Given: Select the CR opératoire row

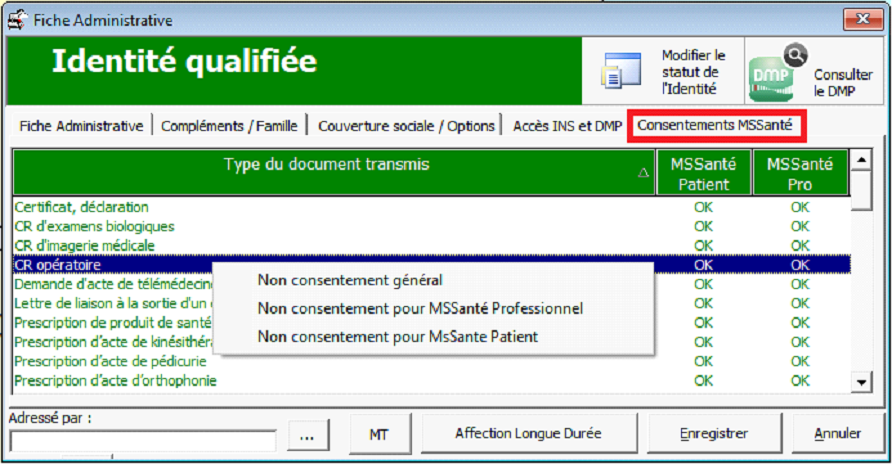Looking at the screenshot, I should coord(432,265).
